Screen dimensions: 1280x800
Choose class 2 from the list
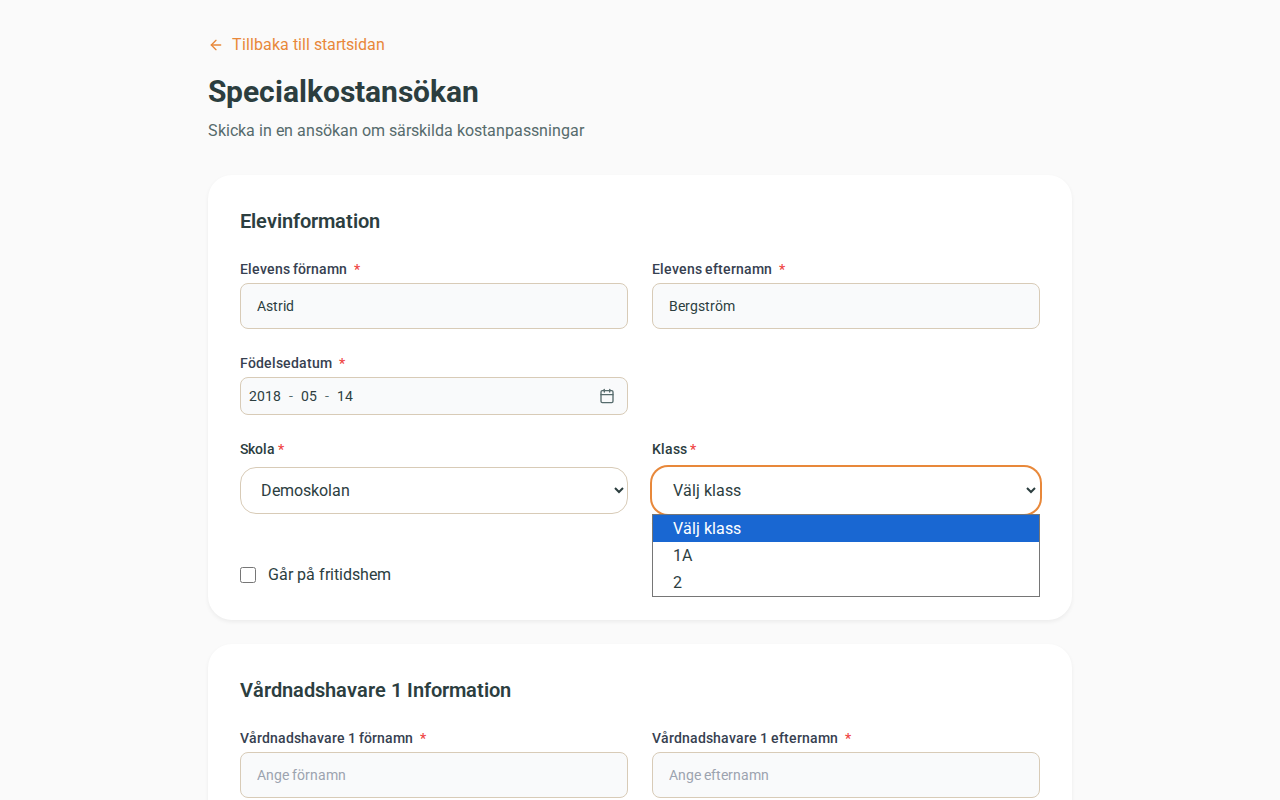pyautogui.click(x=846, y=582)
